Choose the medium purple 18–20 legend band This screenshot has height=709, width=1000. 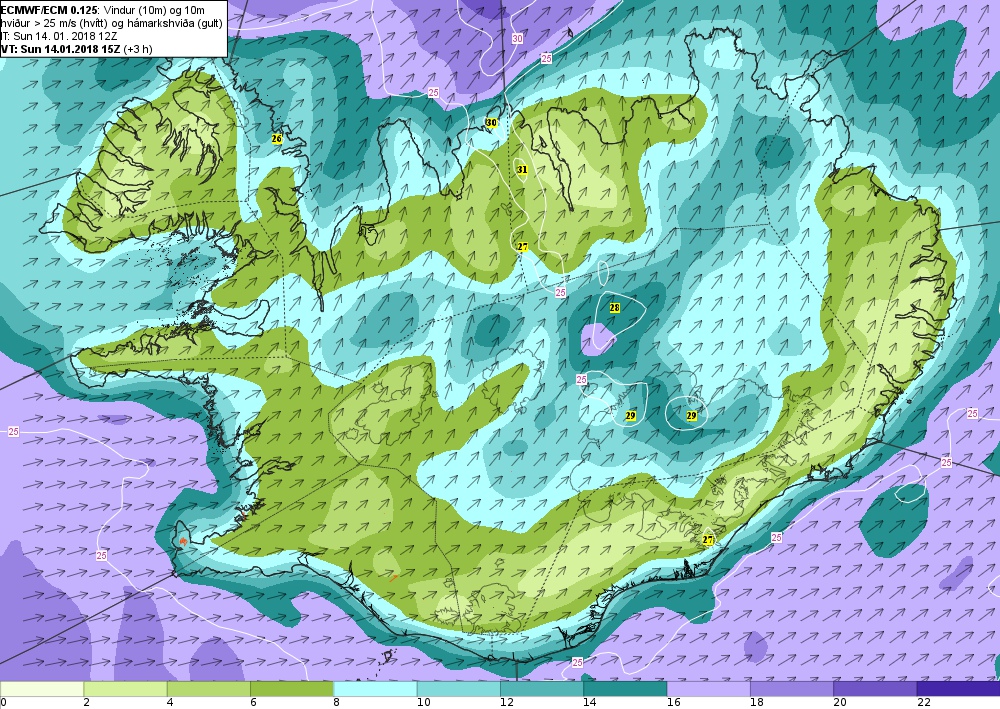tap(791, 689)
